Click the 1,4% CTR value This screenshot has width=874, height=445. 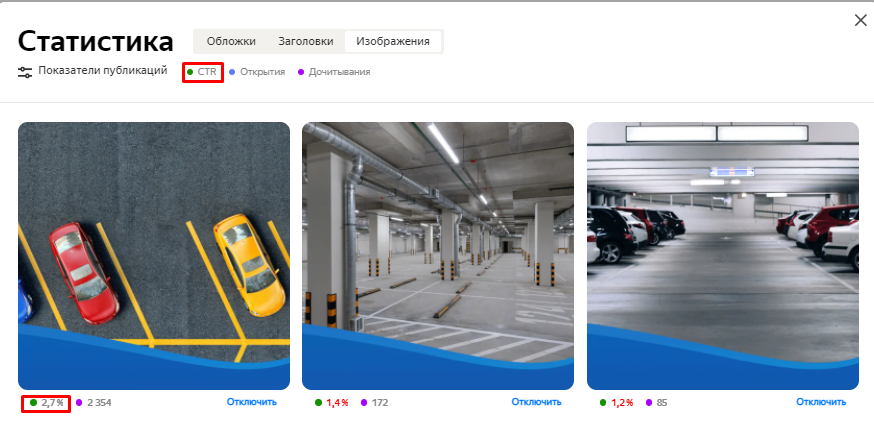pos(337,403)
